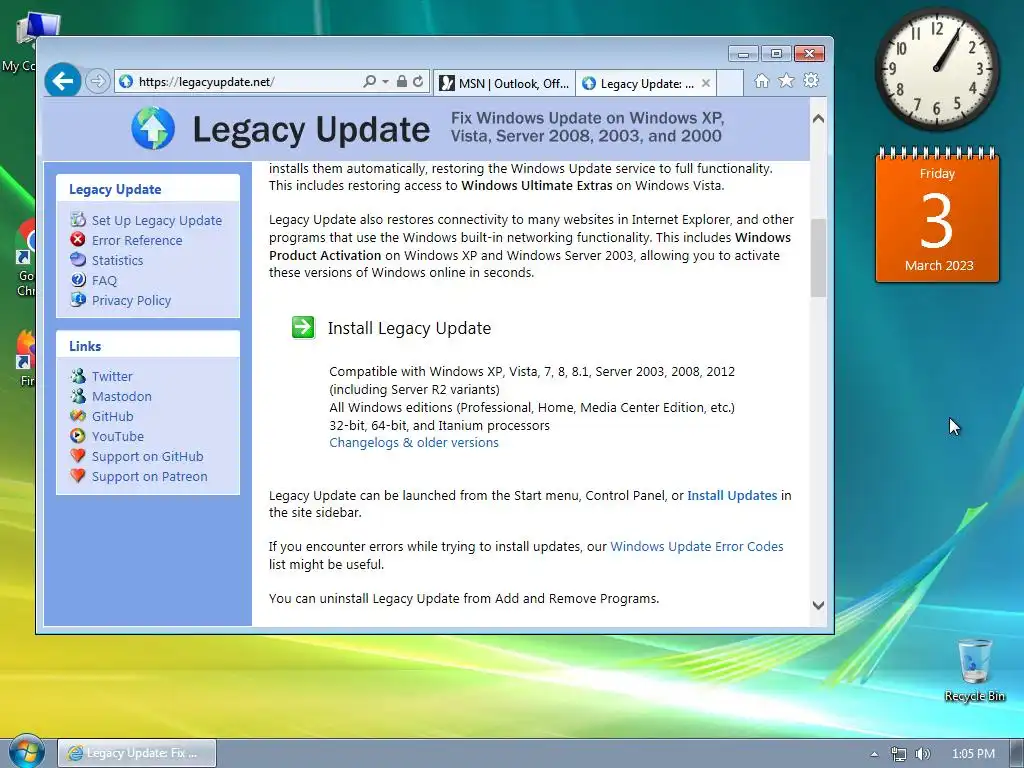1024x768 pixels.
Task: Click the FAQ question mark icon
Action: pyautogui.click(x=78, y=280)
